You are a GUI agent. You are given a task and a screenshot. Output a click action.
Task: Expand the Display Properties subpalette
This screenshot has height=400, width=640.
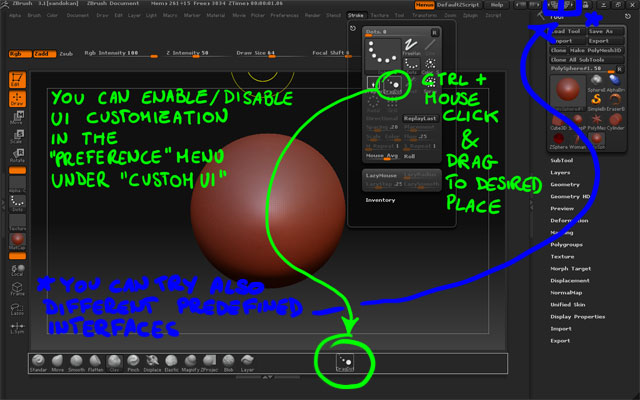tap(578, 316)
